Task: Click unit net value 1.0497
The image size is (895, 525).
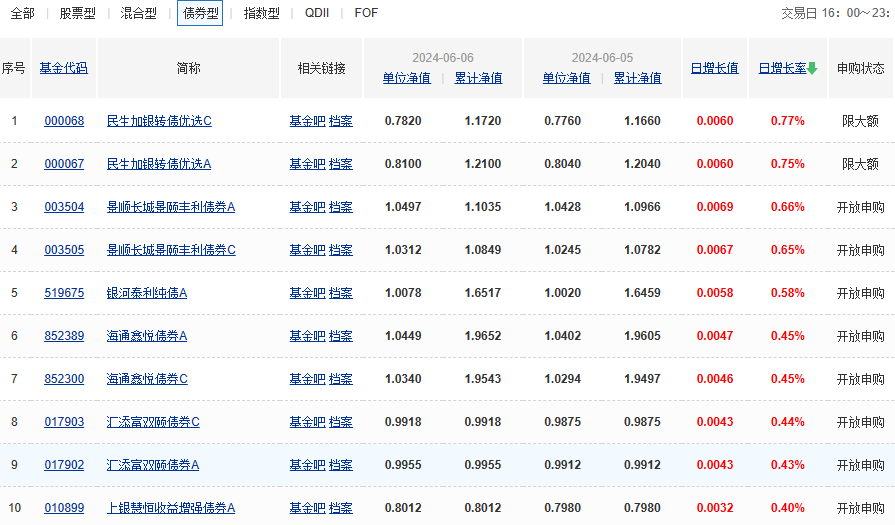Action: pyautogui.click(x=403, y=207)
